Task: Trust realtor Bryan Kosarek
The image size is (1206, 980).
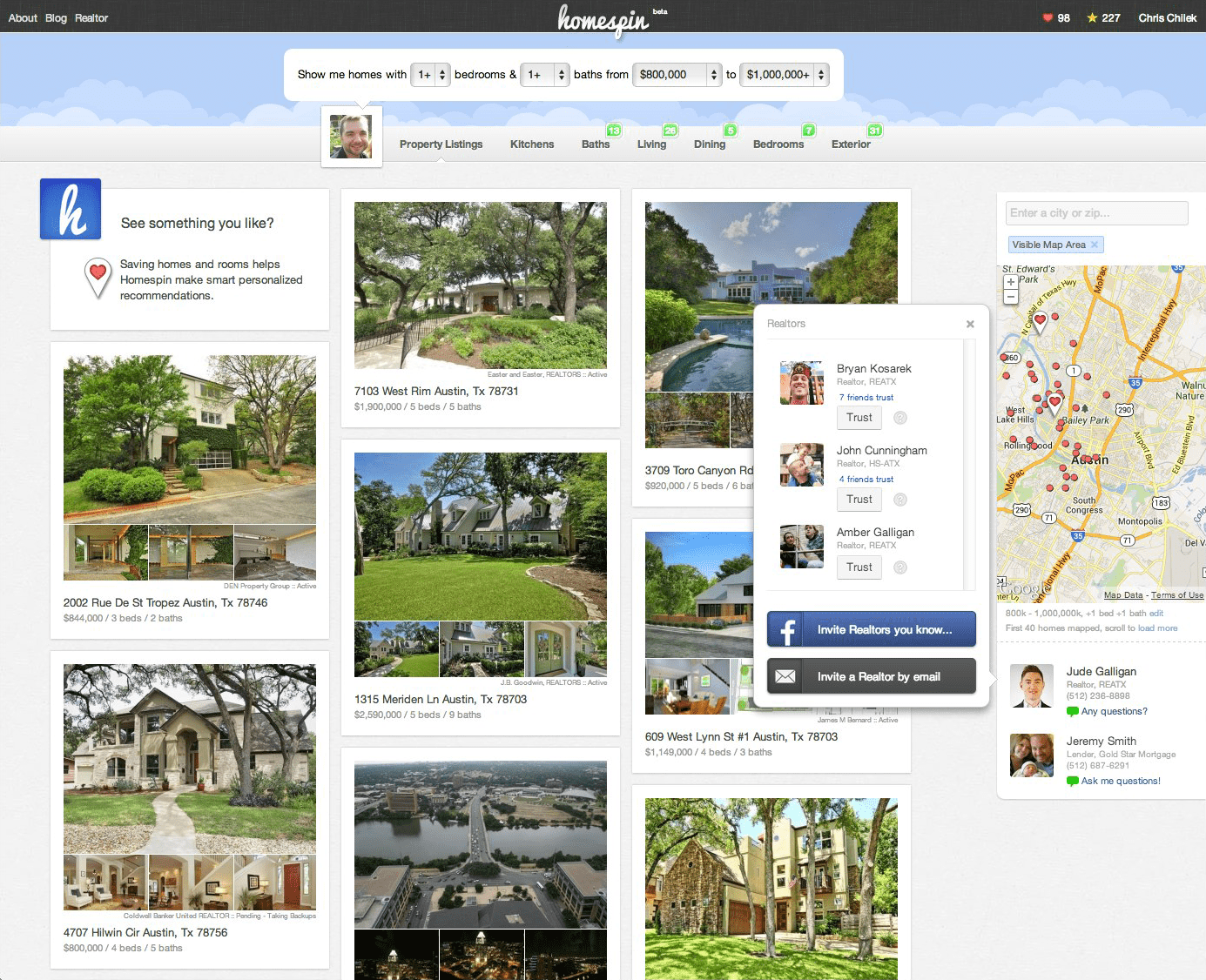Action: [859, 418]
